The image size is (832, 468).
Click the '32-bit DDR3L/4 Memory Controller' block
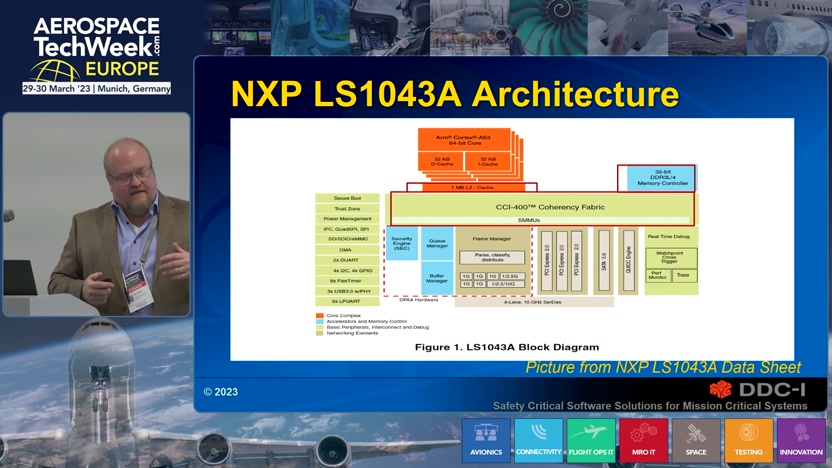pyautogui.click(x=662, y=178)
